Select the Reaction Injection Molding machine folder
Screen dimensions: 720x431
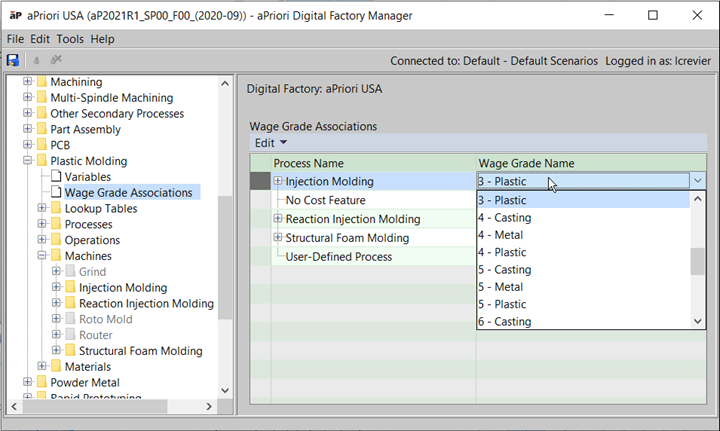(146, 303)
